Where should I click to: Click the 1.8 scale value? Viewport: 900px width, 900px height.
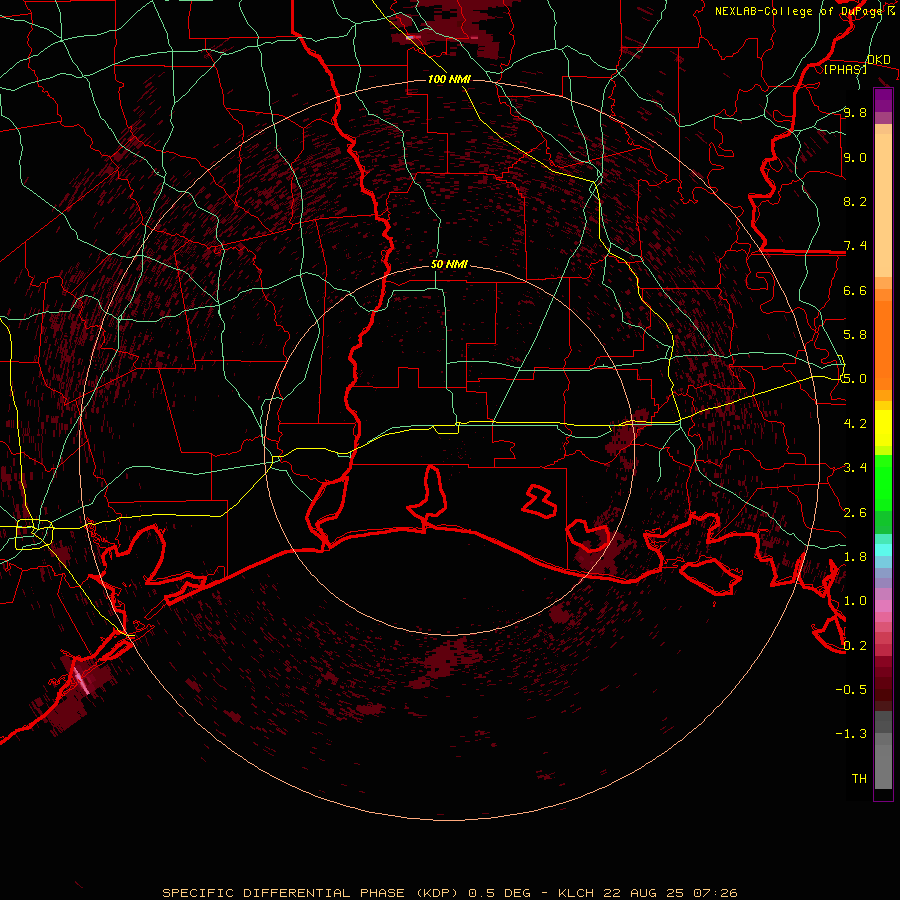(x=855, y=557)
